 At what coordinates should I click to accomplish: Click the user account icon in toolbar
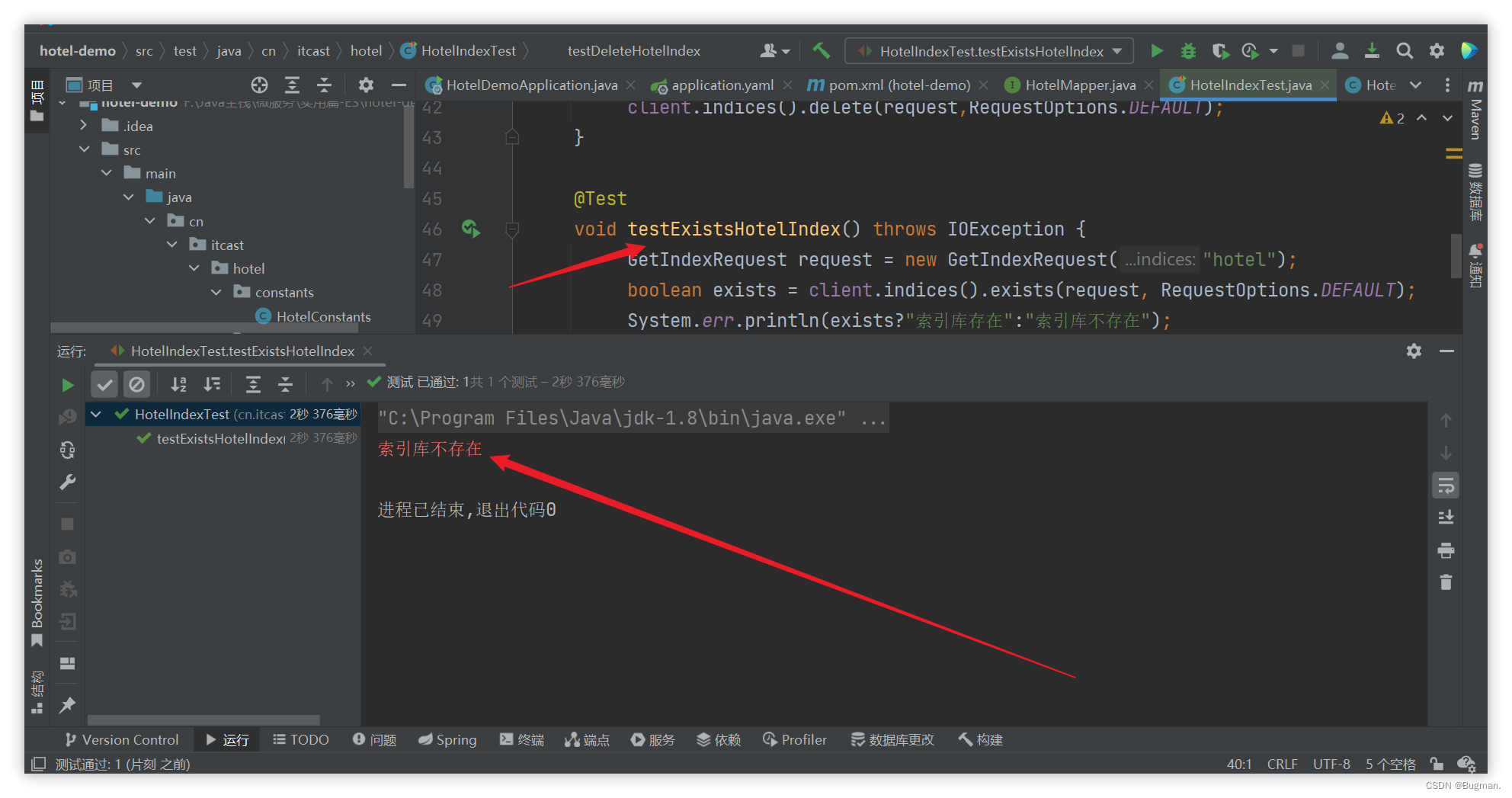point(1339,51)
